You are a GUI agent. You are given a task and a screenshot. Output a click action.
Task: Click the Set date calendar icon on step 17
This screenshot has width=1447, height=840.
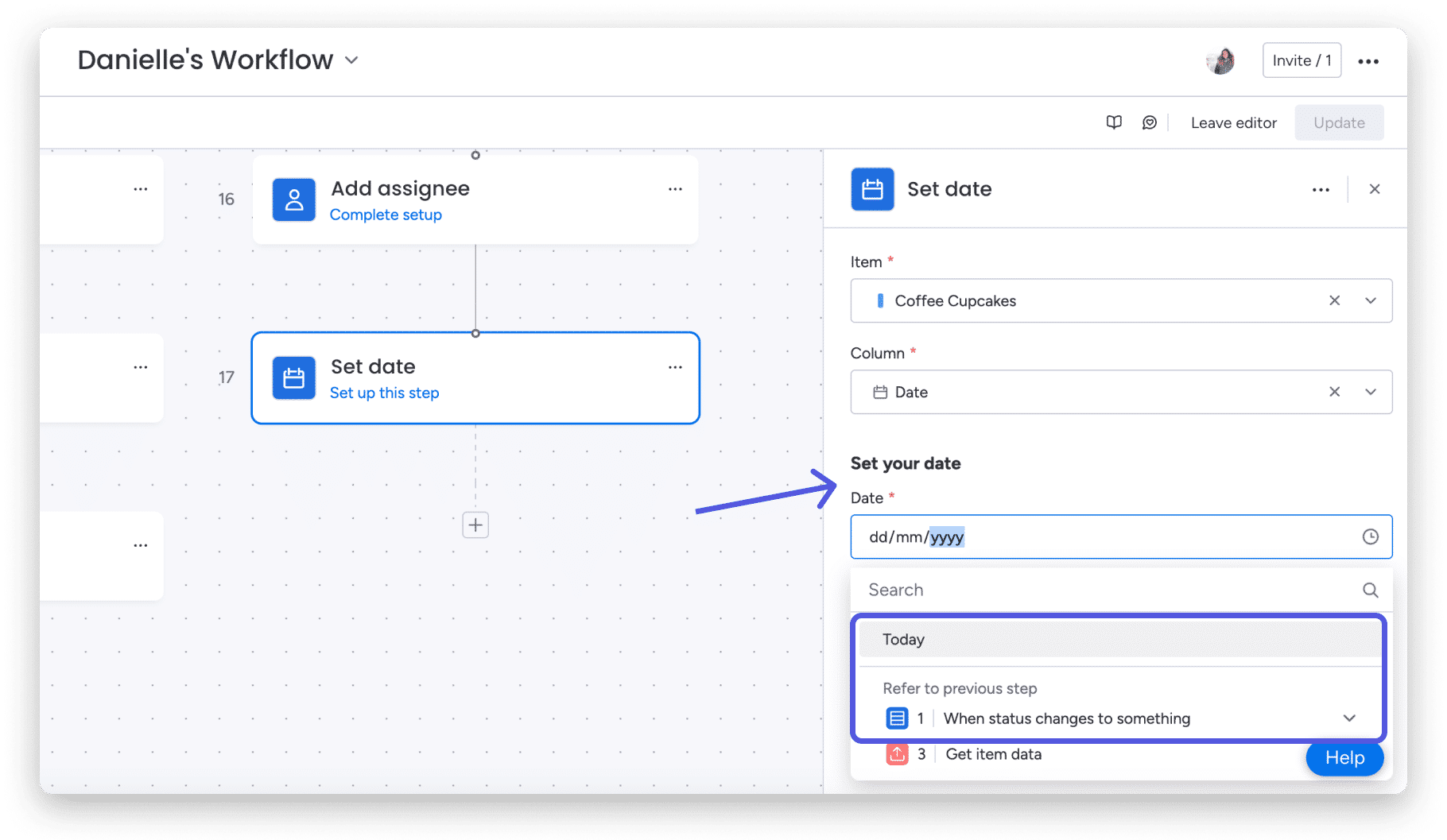click(294, 377)
